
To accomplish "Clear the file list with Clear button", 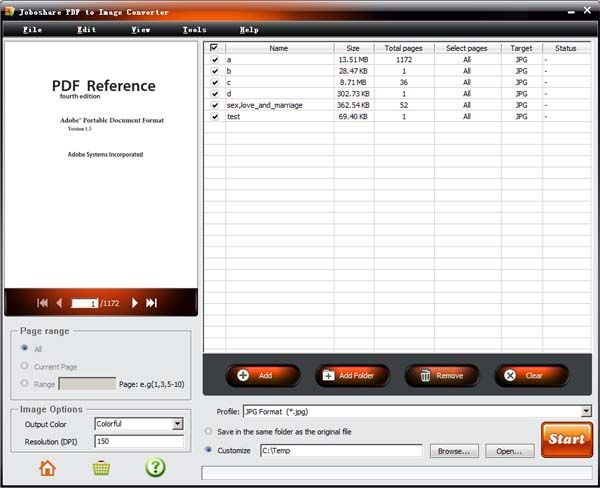I will pos(532,375).
